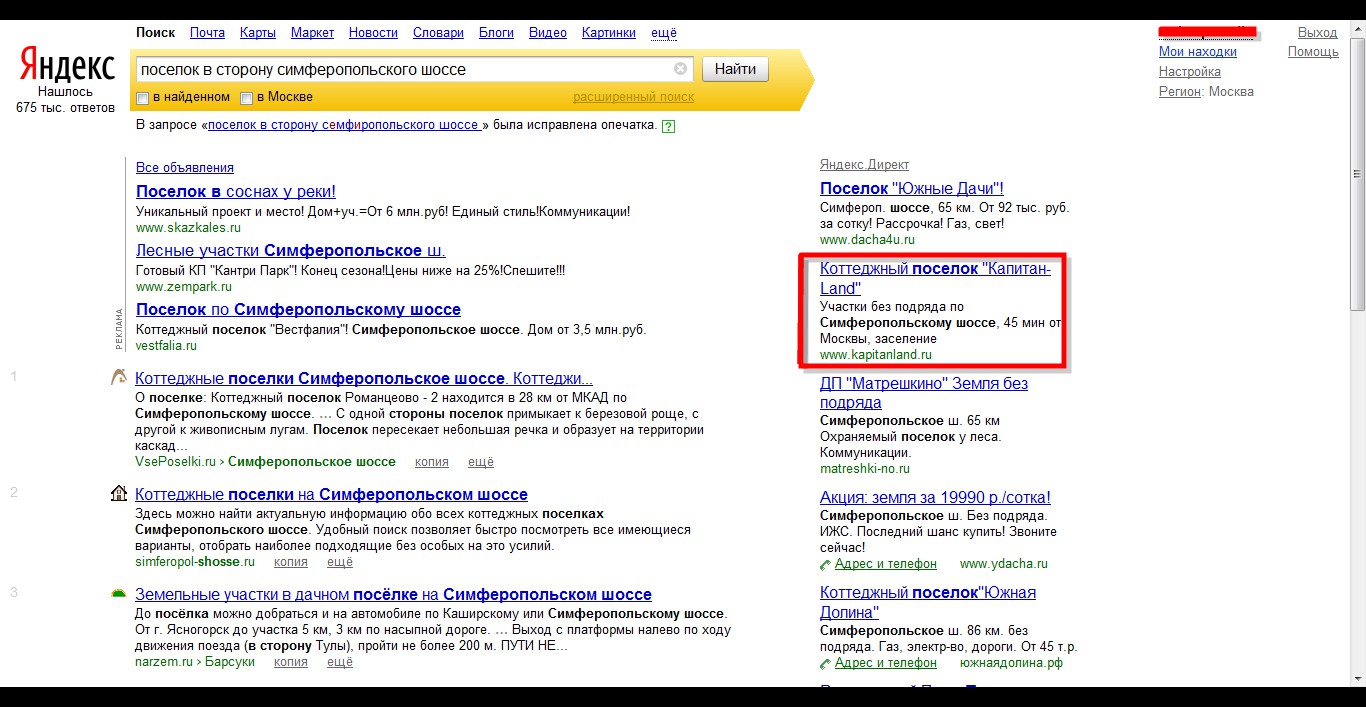Switch to the Карты tab
Image resolution: width=1366 pixels, height=707 pixels.
click(258, 33)
